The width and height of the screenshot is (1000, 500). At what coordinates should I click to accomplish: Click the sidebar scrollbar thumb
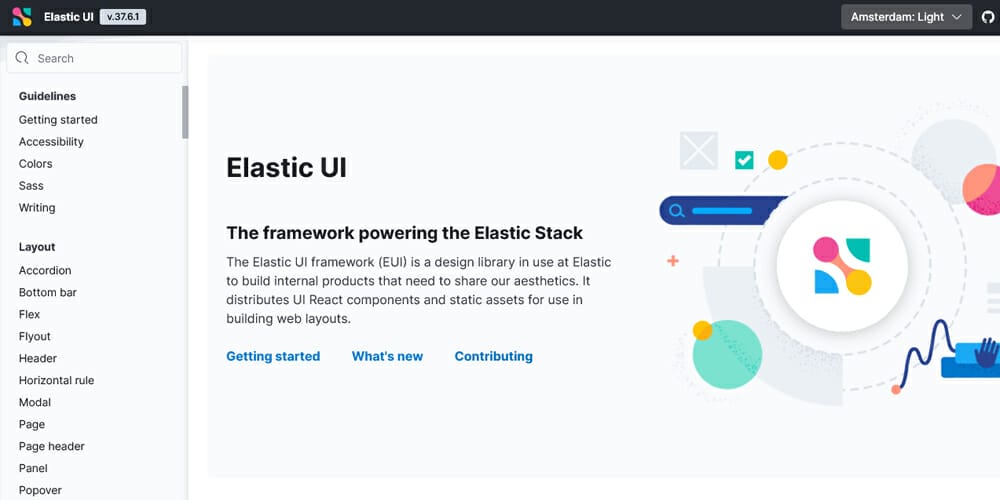coord(185,112)
